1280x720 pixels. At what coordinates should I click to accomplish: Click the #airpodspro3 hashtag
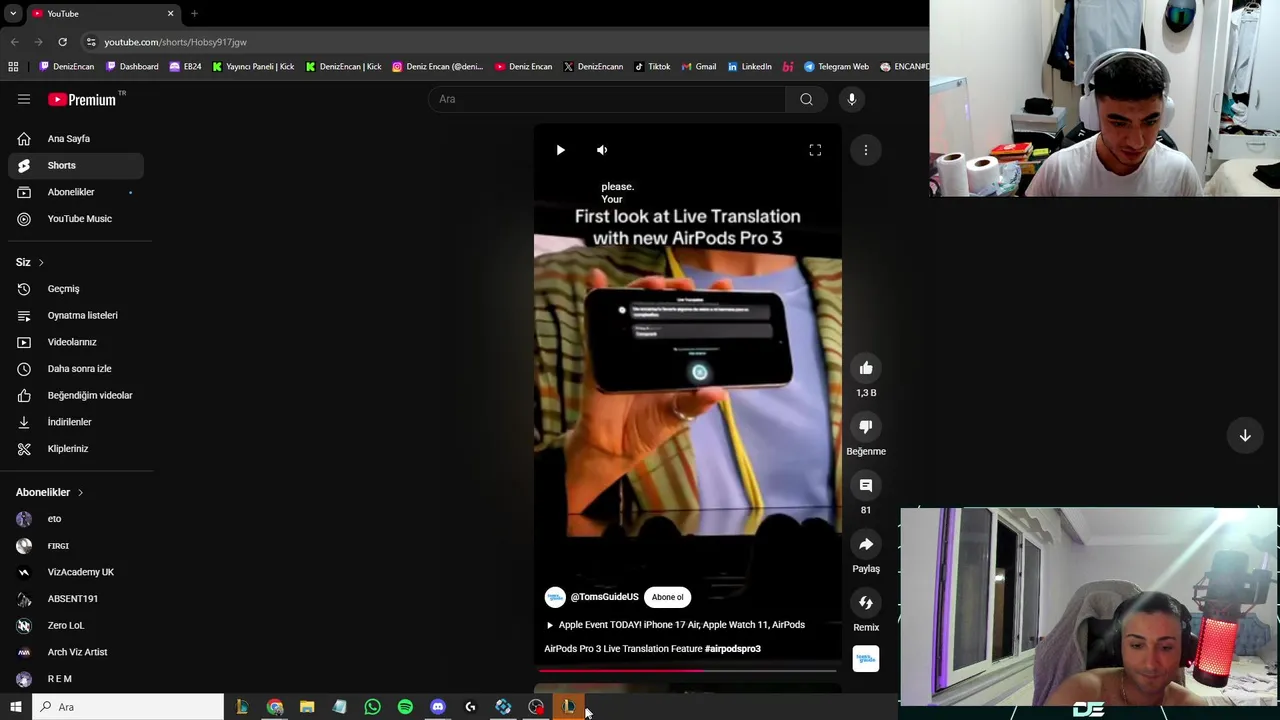(732, 649)
